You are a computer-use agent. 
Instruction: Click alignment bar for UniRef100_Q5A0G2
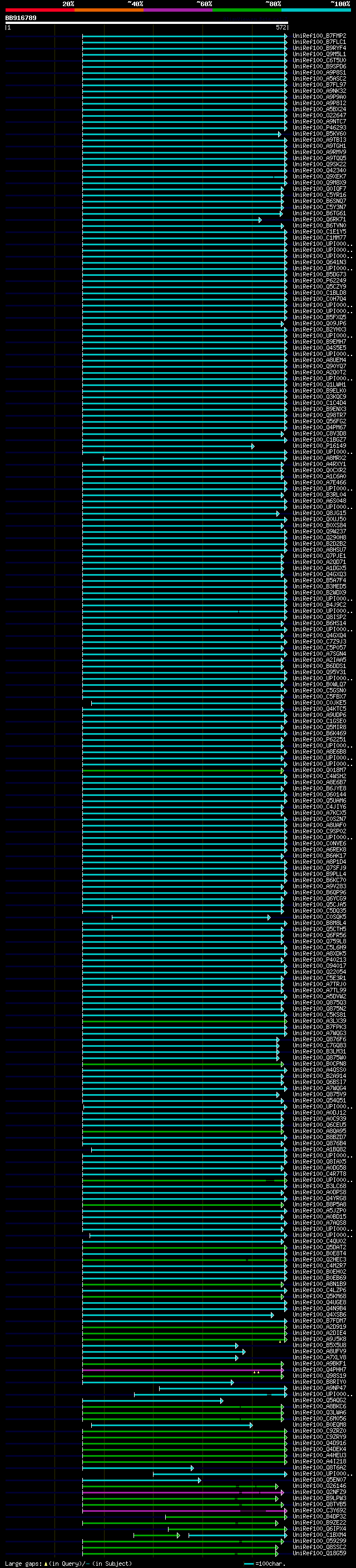pyautogui.click(x=153, y=1400)
